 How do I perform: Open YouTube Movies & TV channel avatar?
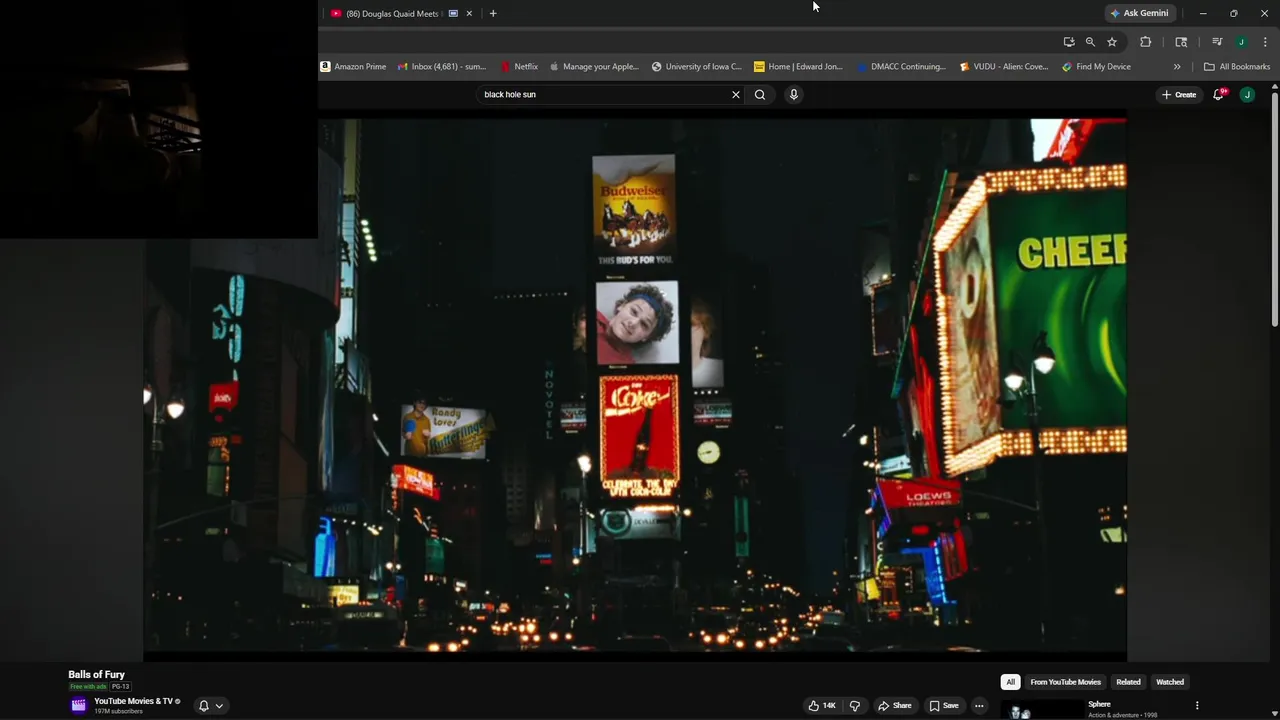78,705
